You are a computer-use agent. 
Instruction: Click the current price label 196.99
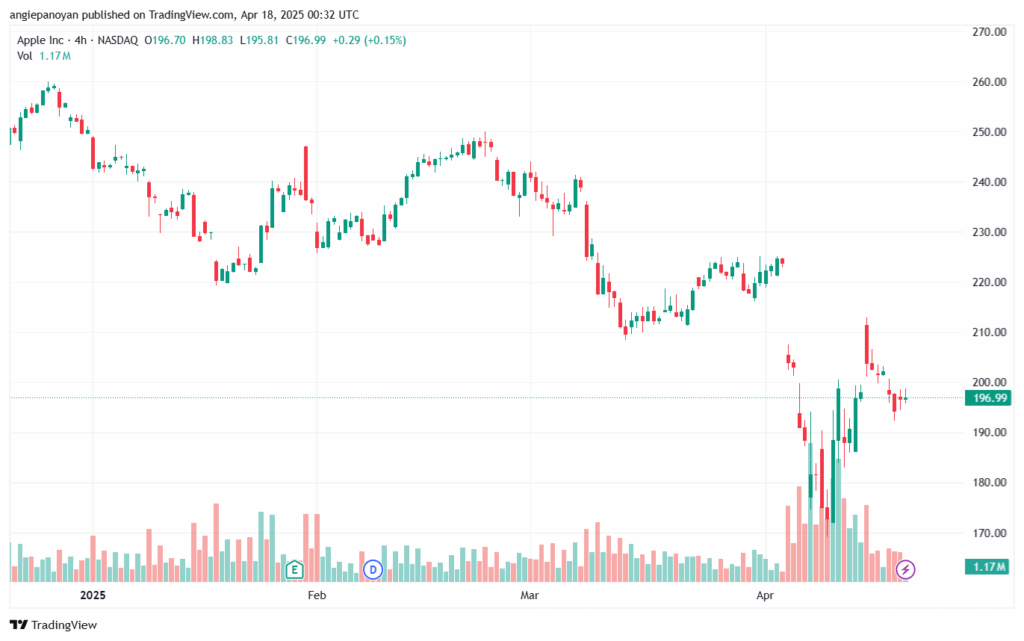987,398
